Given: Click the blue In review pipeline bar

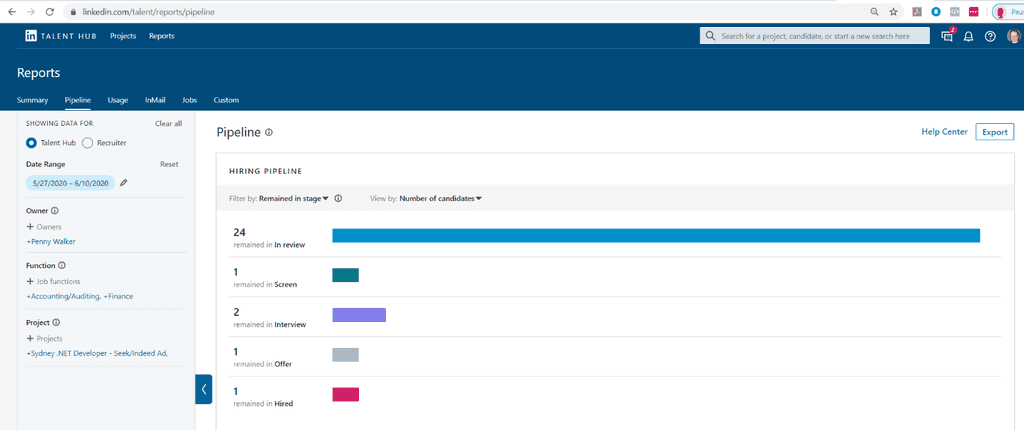Looking at the screenshot, I should point(655,236).
